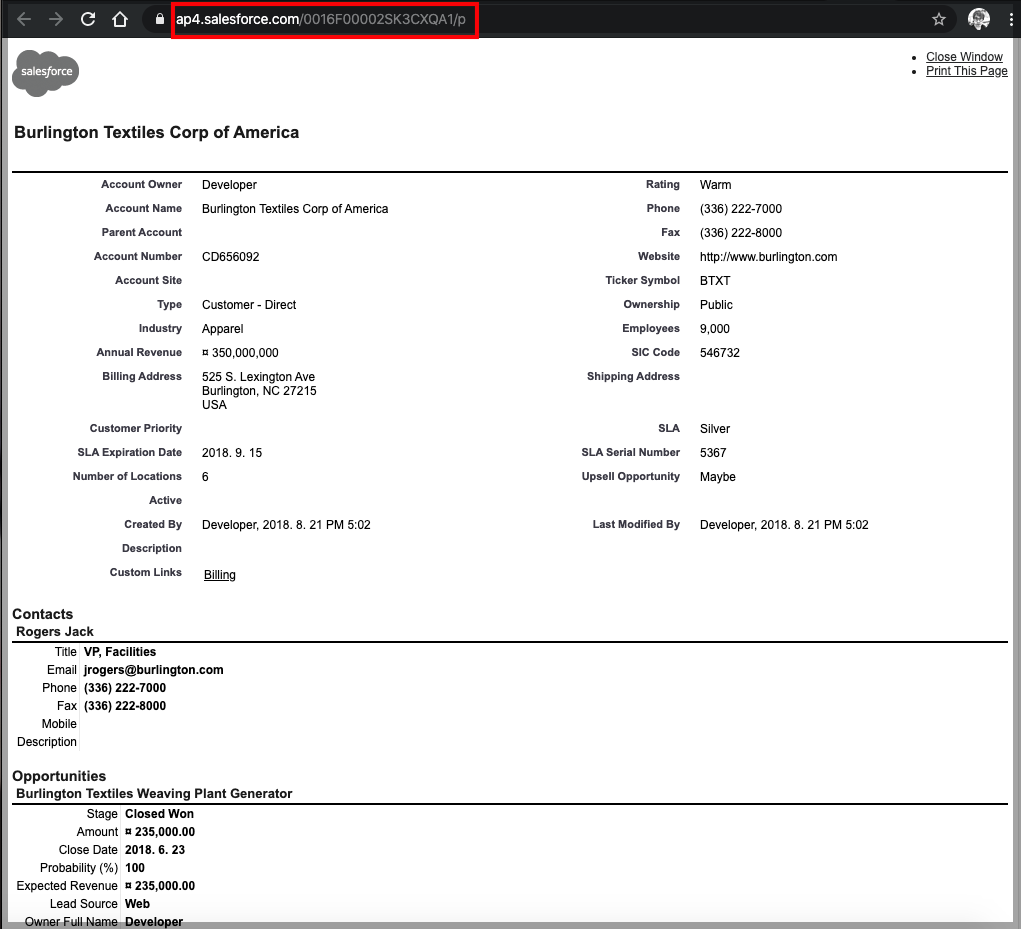Viewport: 1021px width, 929px height.
Task: Click the Expected Revenue 235,000.00 value
Action: coord(160,886)
